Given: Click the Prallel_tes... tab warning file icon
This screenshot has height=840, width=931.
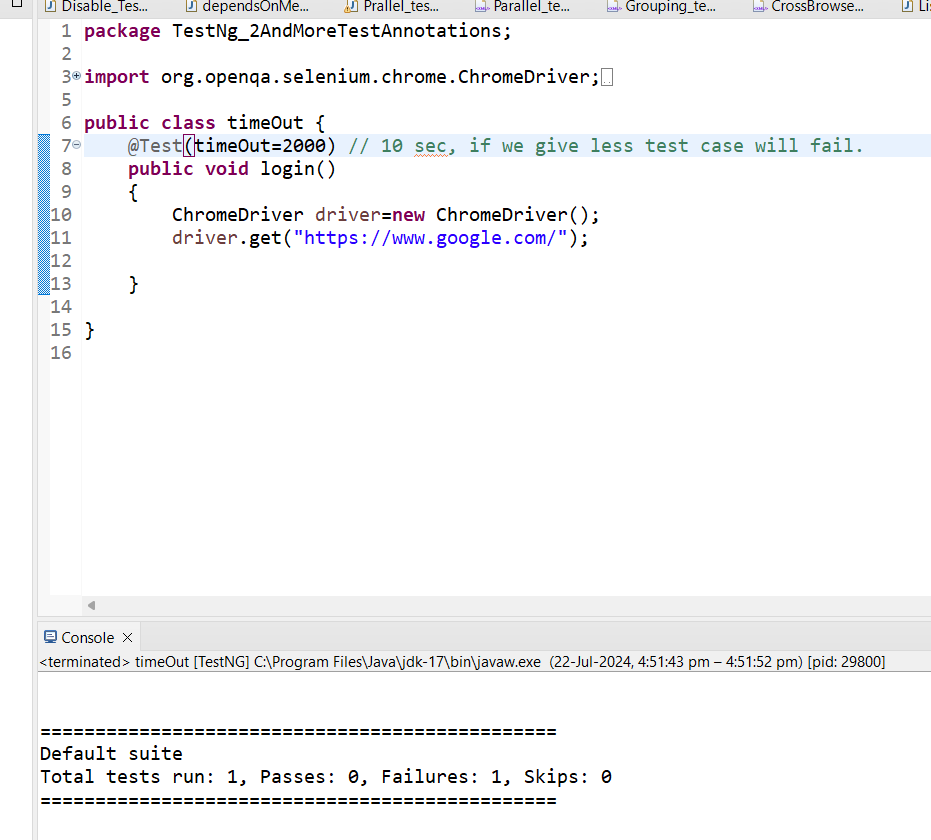Looking at the screenshot, I should [350, 7].
